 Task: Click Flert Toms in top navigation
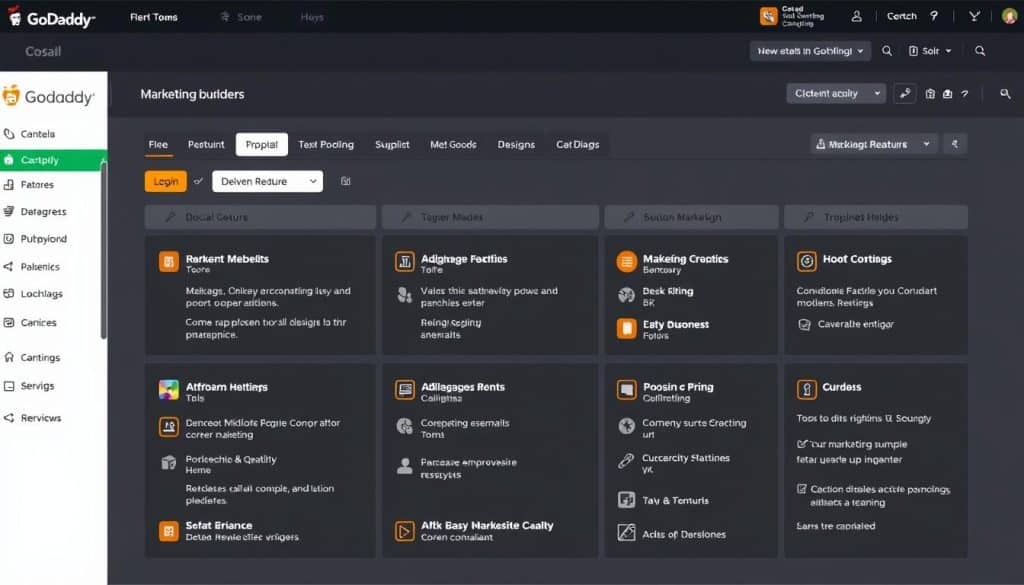(x=153, y=17)
